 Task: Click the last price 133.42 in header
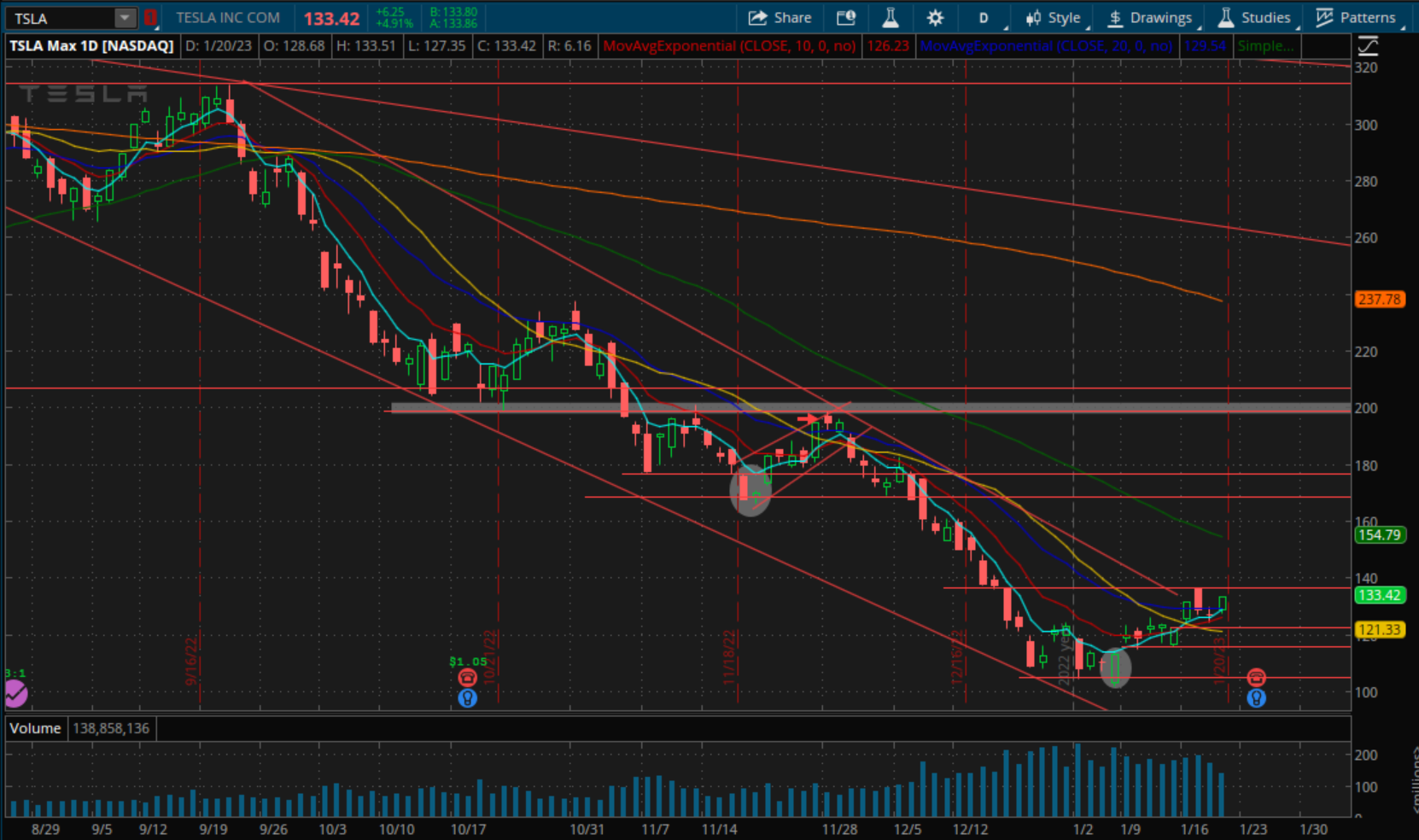(332, 19)
